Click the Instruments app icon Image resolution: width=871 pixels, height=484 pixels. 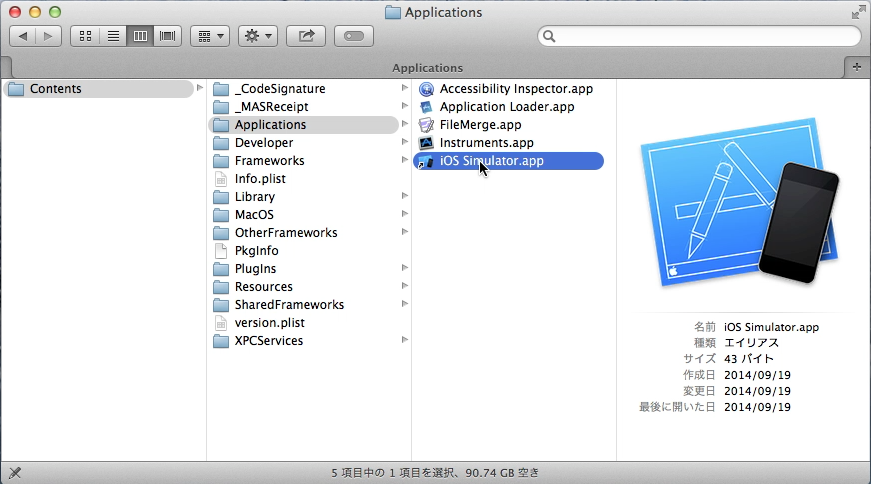coord(426,143)
